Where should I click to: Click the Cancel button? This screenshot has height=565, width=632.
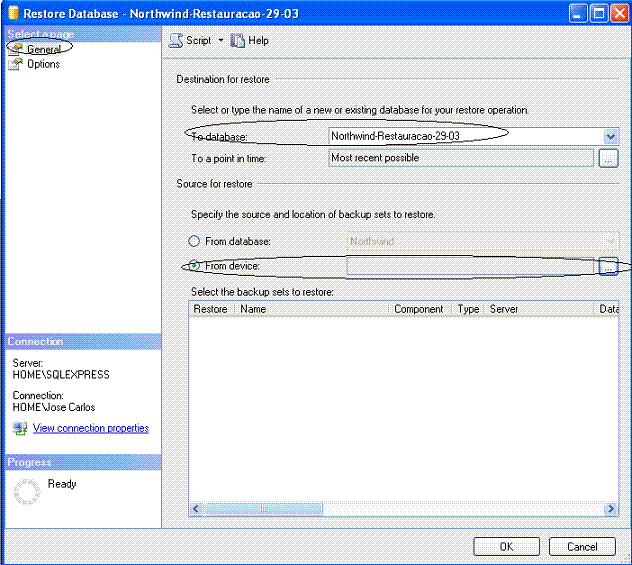[582, 546]
